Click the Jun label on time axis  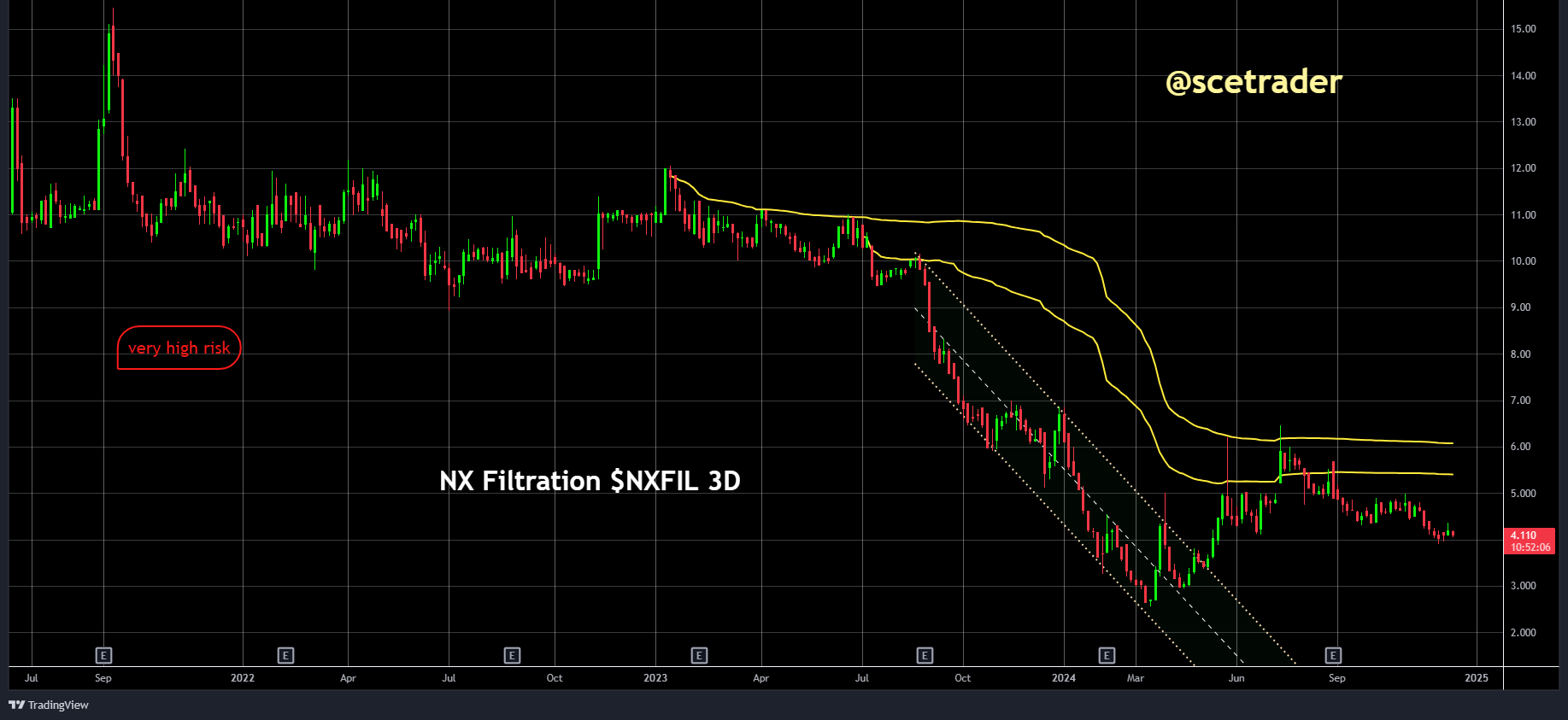coord(1236,678)
